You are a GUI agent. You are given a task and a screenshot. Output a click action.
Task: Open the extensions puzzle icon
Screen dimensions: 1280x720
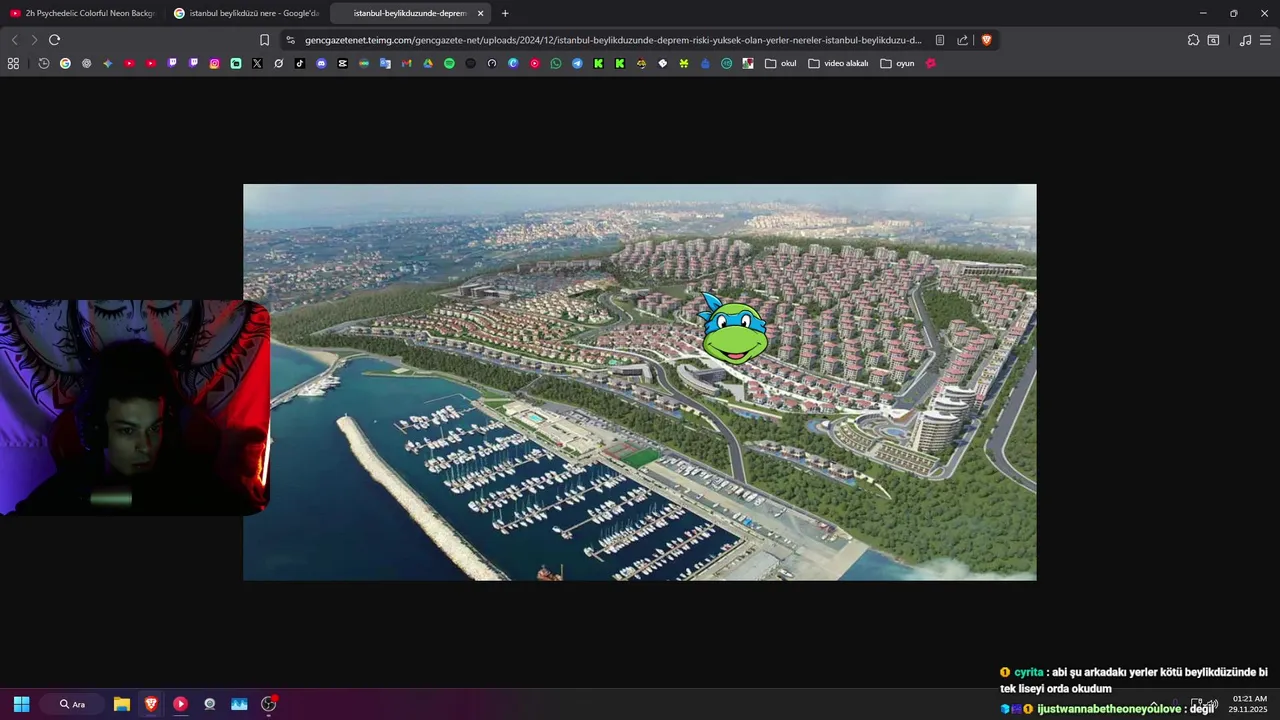1193,40
